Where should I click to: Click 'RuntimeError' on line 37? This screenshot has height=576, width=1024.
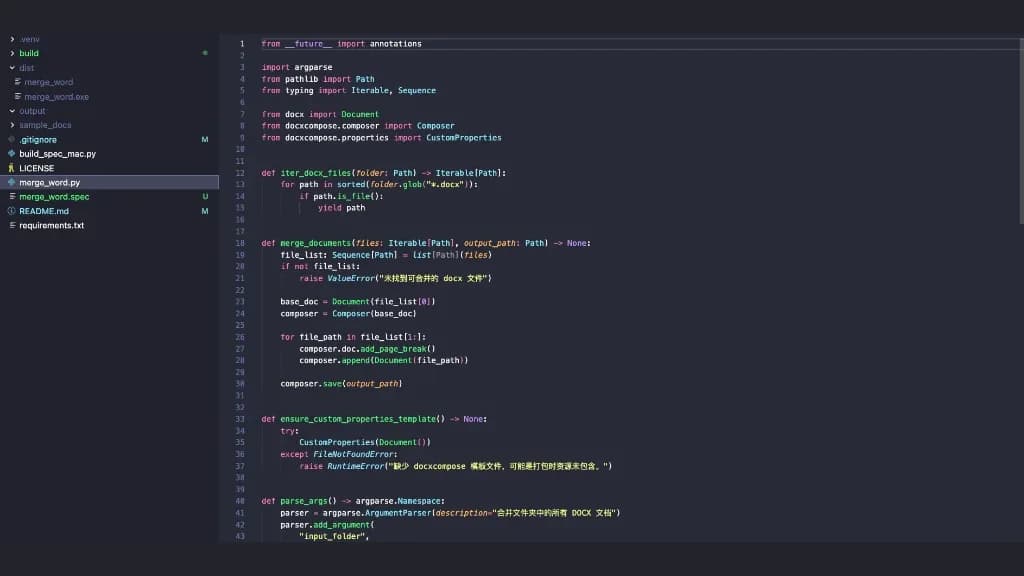[355, 466]
